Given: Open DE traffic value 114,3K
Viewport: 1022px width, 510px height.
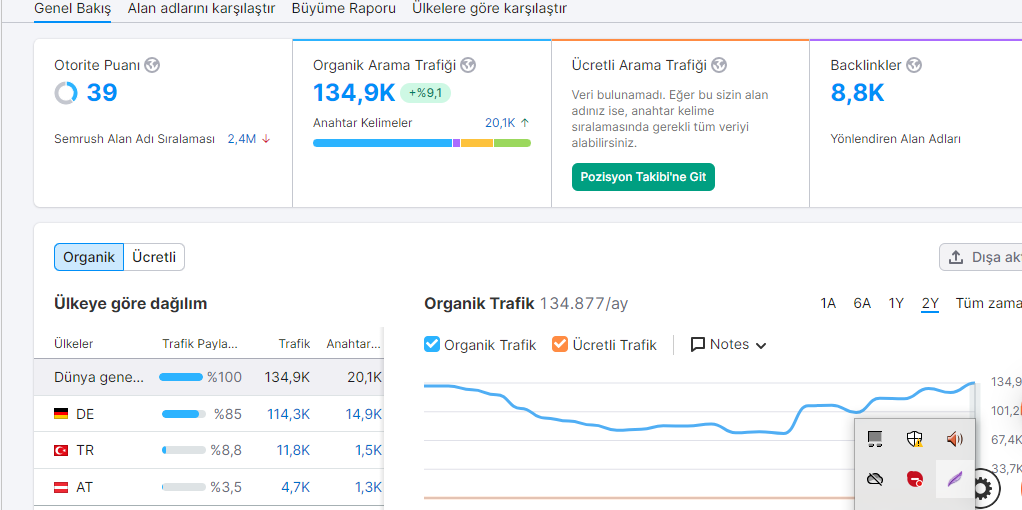Looking at the screenshot, I should point(288,413).
